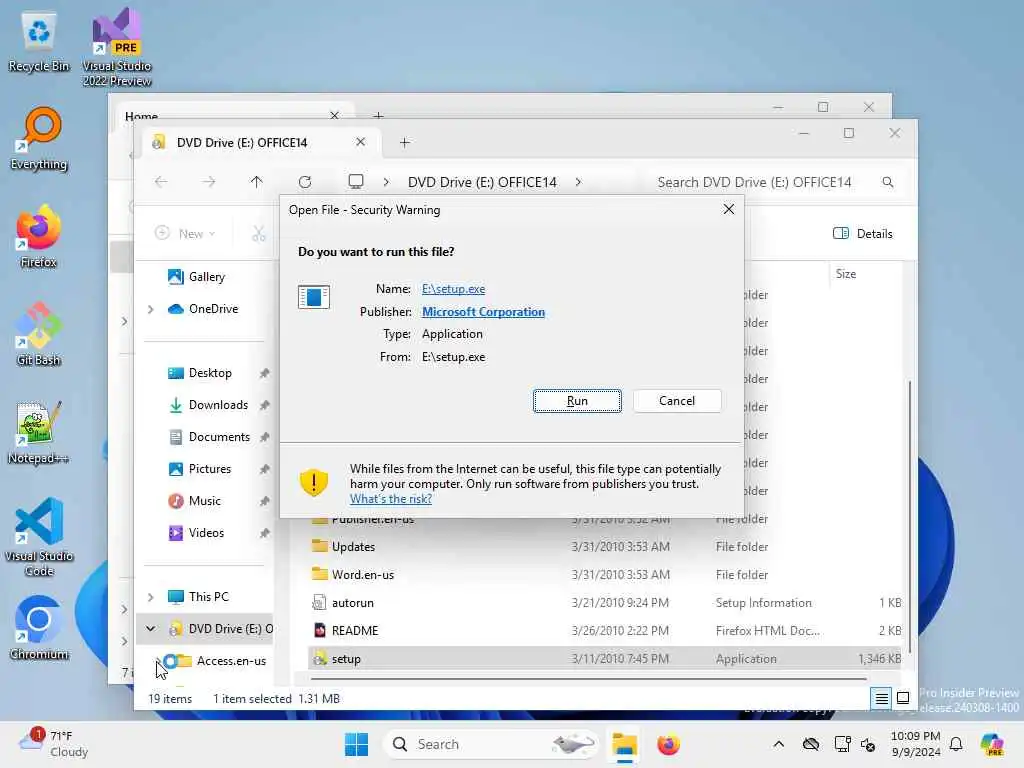
Task: Click the Cut scissors icon
Action: click(x=259, y=233)
